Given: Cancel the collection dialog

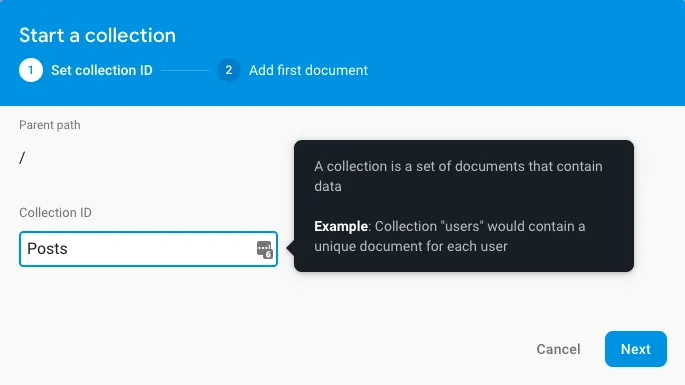Looking at the screenshot, I should pyautogui.click(x=558, y=349).
